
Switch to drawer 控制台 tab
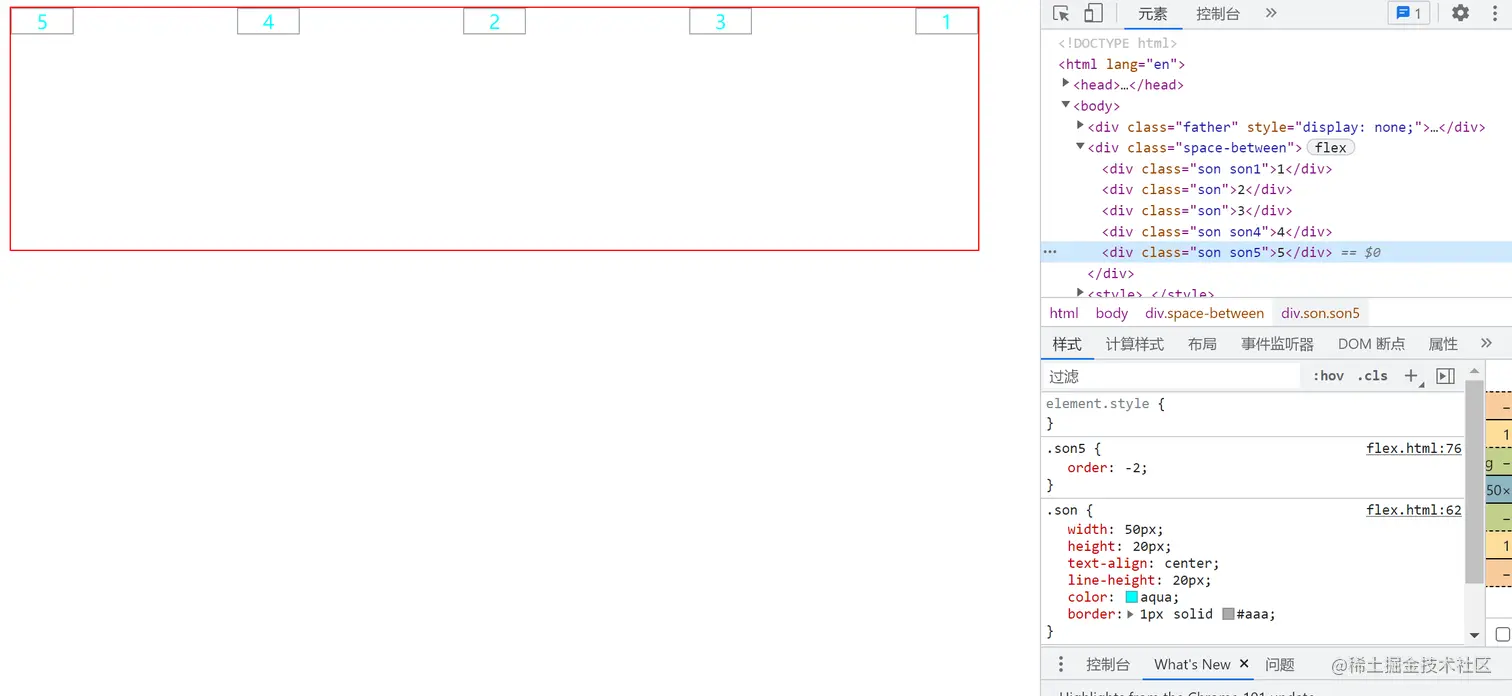[x=1108, y=665]
